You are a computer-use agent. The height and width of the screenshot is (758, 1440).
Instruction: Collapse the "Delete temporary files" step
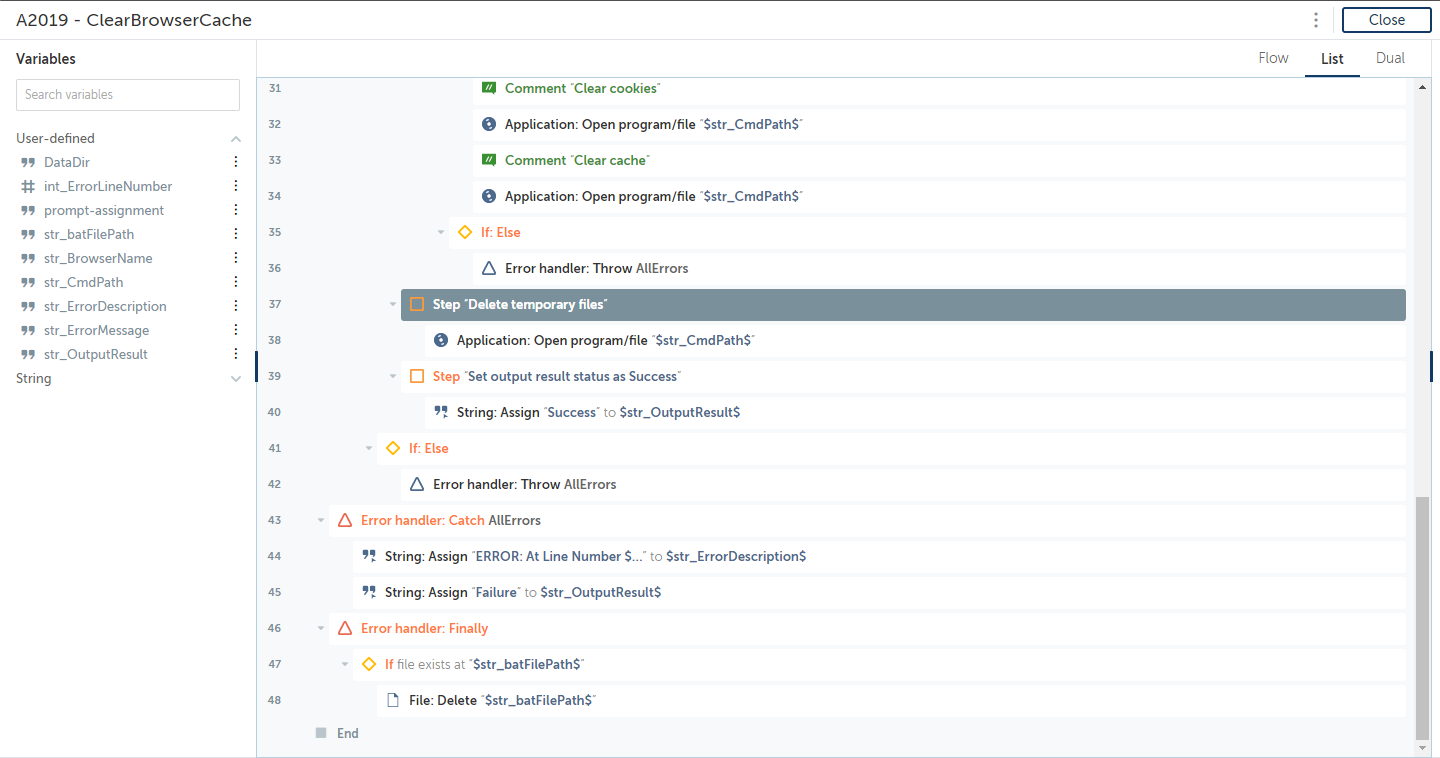click(393, 304)
